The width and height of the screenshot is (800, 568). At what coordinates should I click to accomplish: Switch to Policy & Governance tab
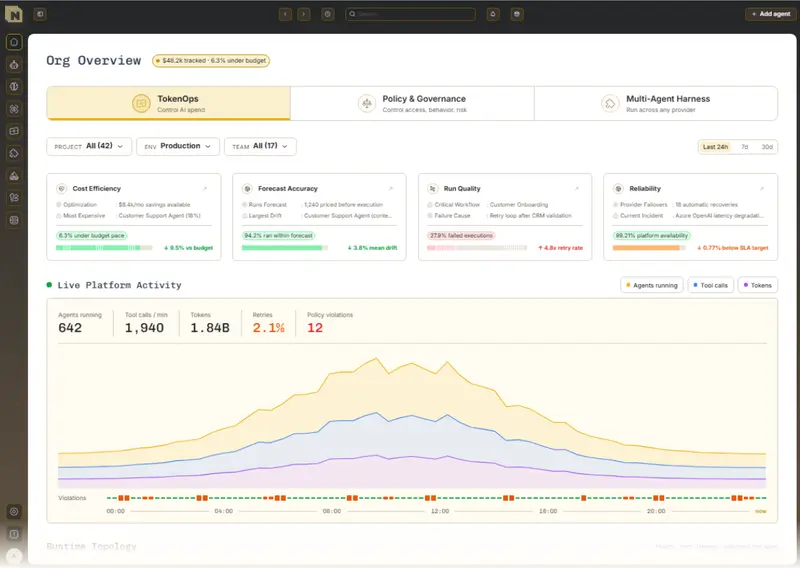click(412, 103)
